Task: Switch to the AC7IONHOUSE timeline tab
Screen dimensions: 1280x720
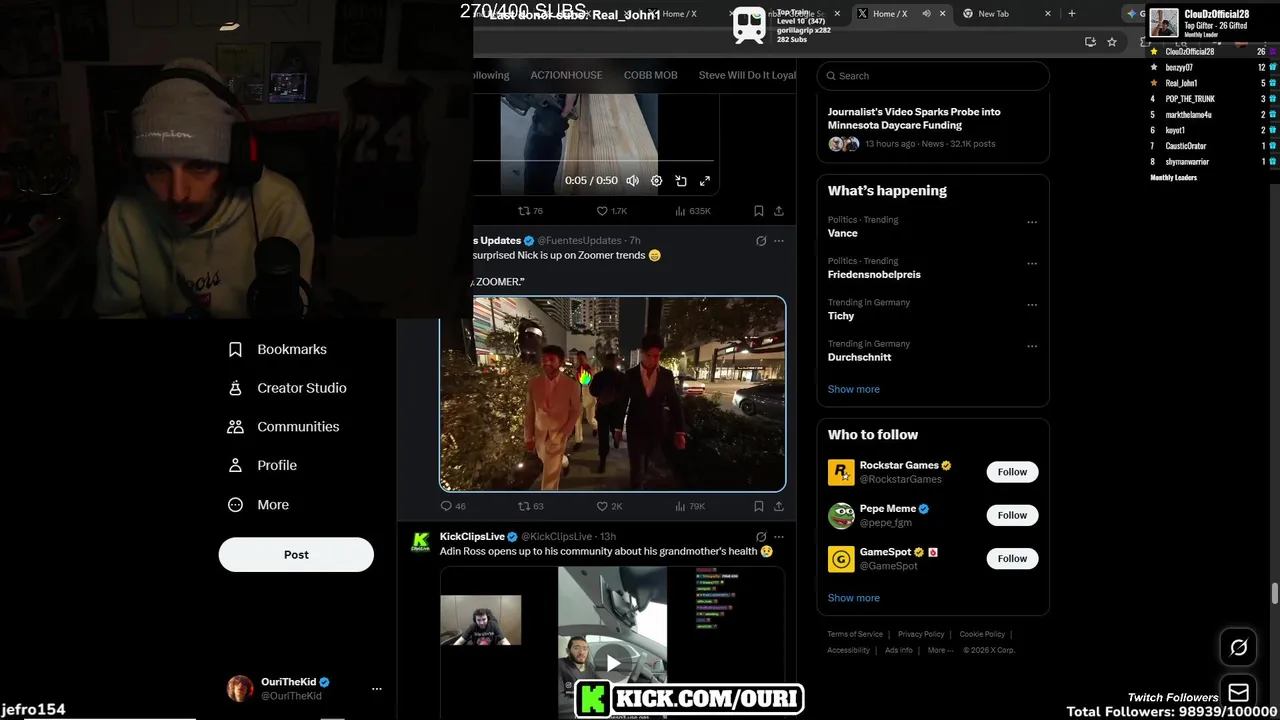Action: click(x=566, y=75)
